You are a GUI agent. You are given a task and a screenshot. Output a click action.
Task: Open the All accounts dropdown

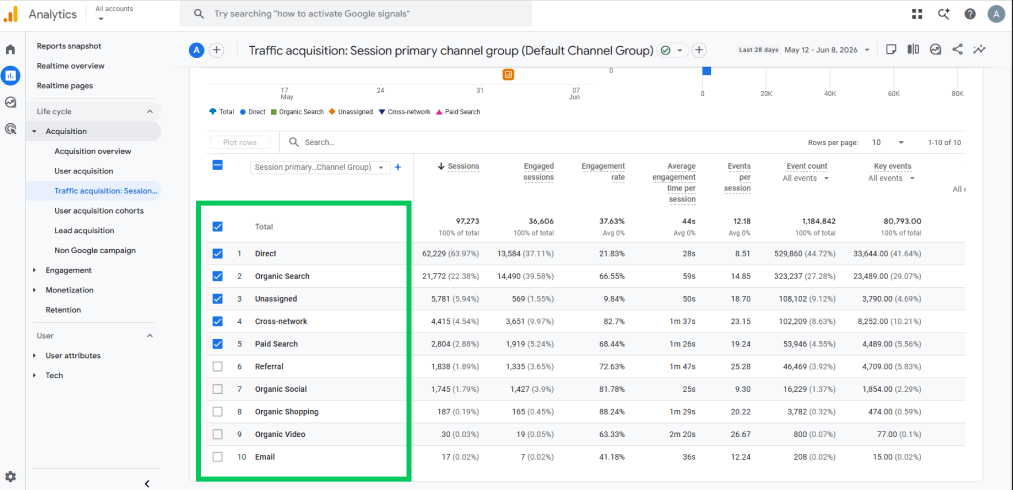click(x=114, y=13)
